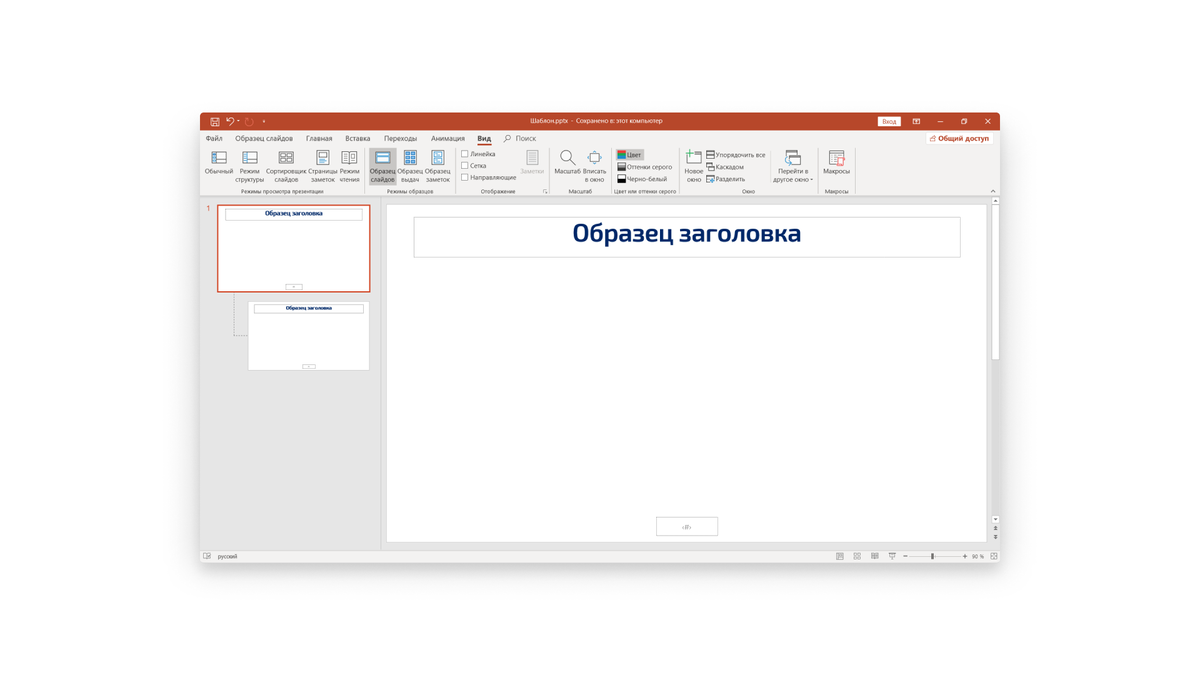The height and width of the screenshot is (675, 1200).
Task: Click the Save icon in quick access toolbar
Action: coord(215,121)
